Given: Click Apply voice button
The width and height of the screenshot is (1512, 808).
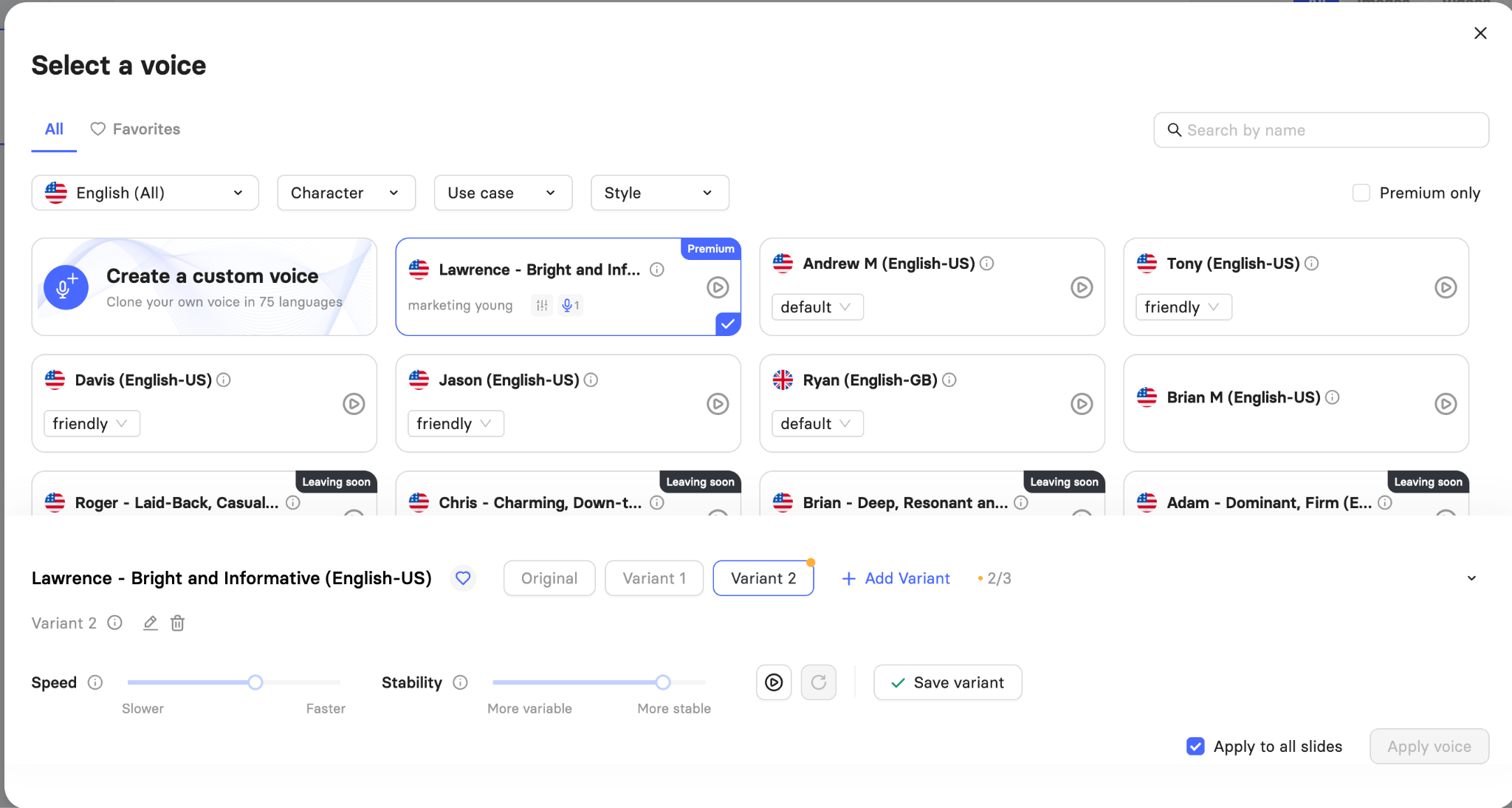Looking at the screenshot, I should tap(1429, 747).
